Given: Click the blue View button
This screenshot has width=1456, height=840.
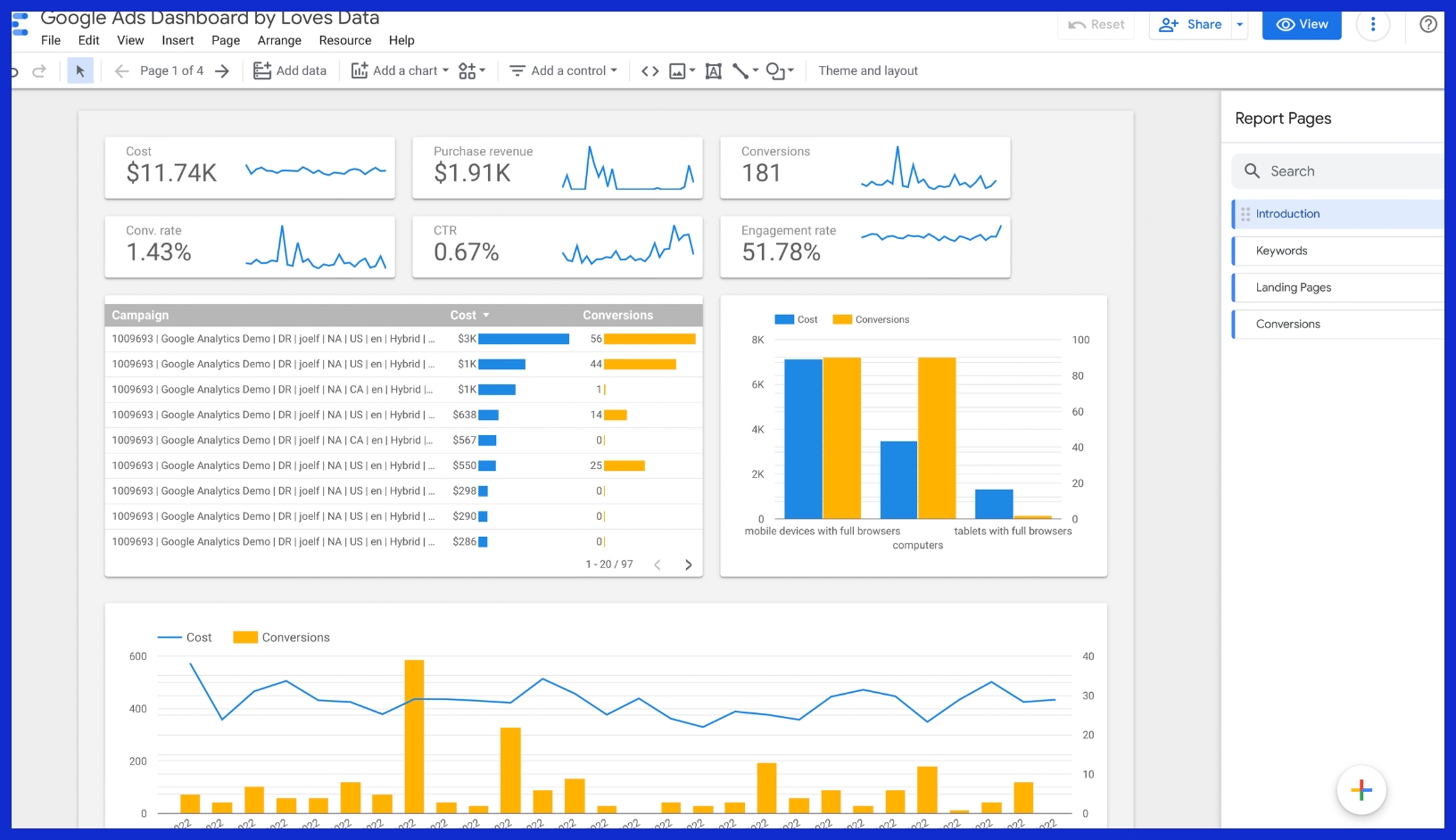Looking at the screenshot, I should tap(1302, 24).
